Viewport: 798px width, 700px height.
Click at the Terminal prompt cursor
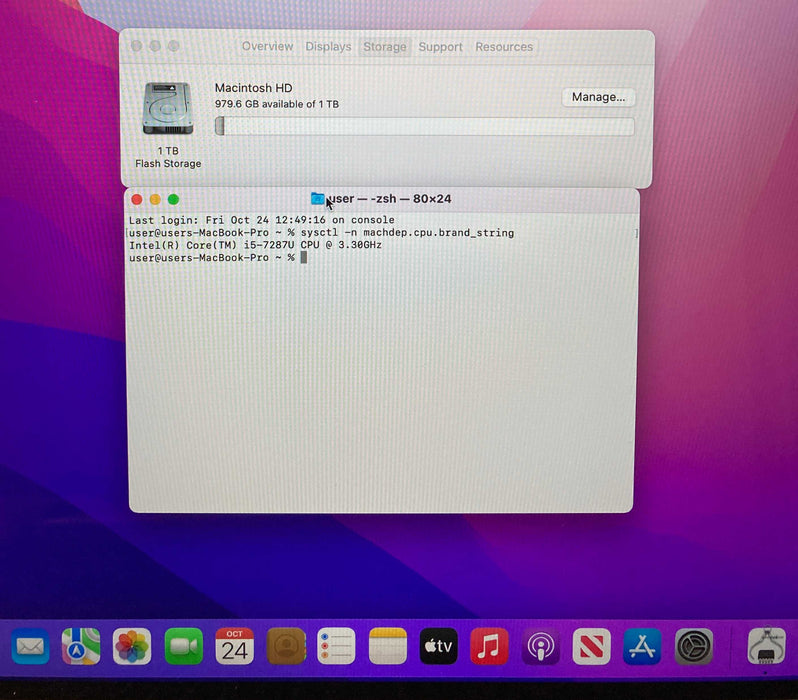(x=304, y=258)
